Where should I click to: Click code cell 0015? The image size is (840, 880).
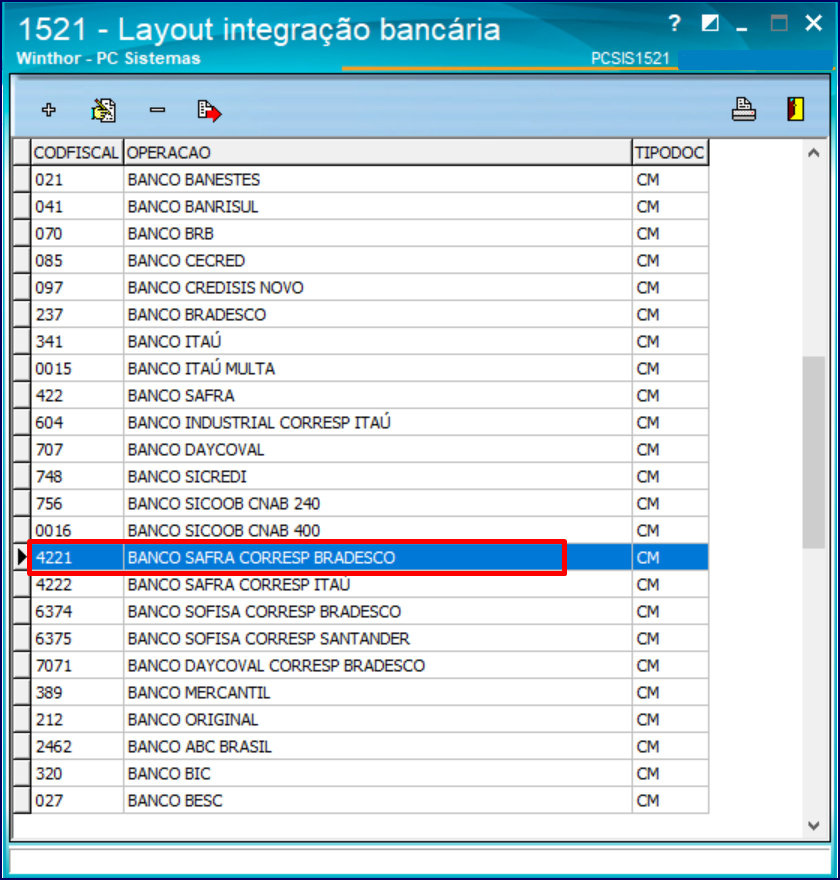pos(77,368)
